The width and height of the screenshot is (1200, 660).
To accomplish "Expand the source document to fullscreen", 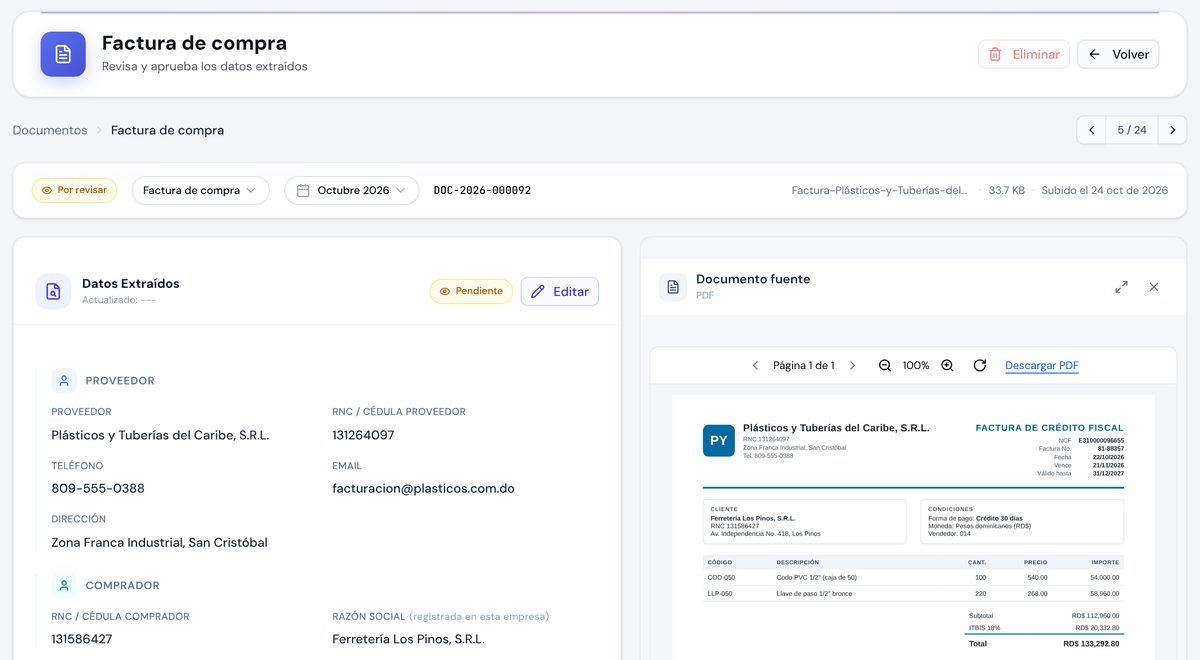I will [1121, 287].
